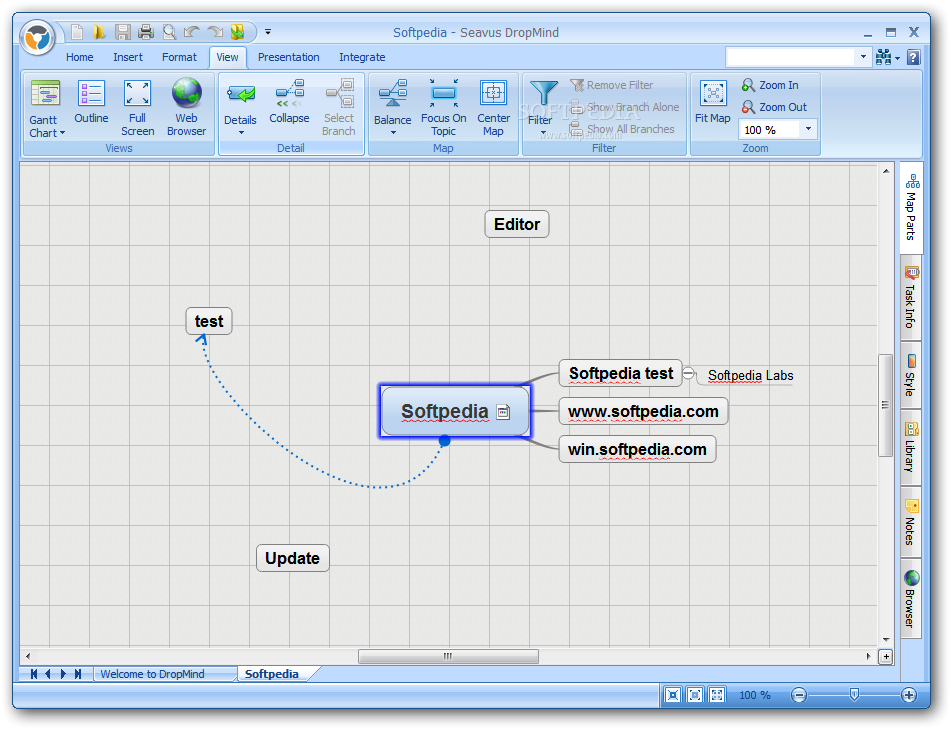This screenshot has height=729, width=951.
Task: Click the Save disk icon
Action: point(123,32)
